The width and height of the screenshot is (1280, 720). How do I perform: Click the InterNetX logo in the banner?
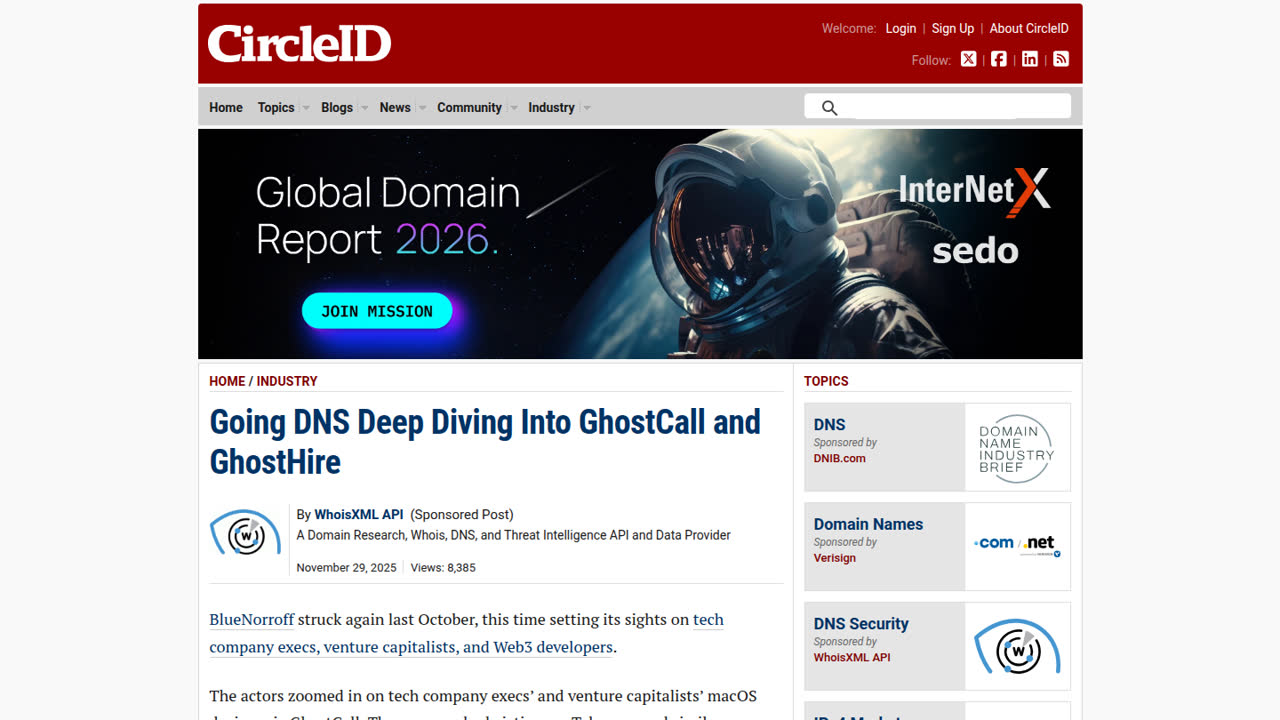coord(975,191)
